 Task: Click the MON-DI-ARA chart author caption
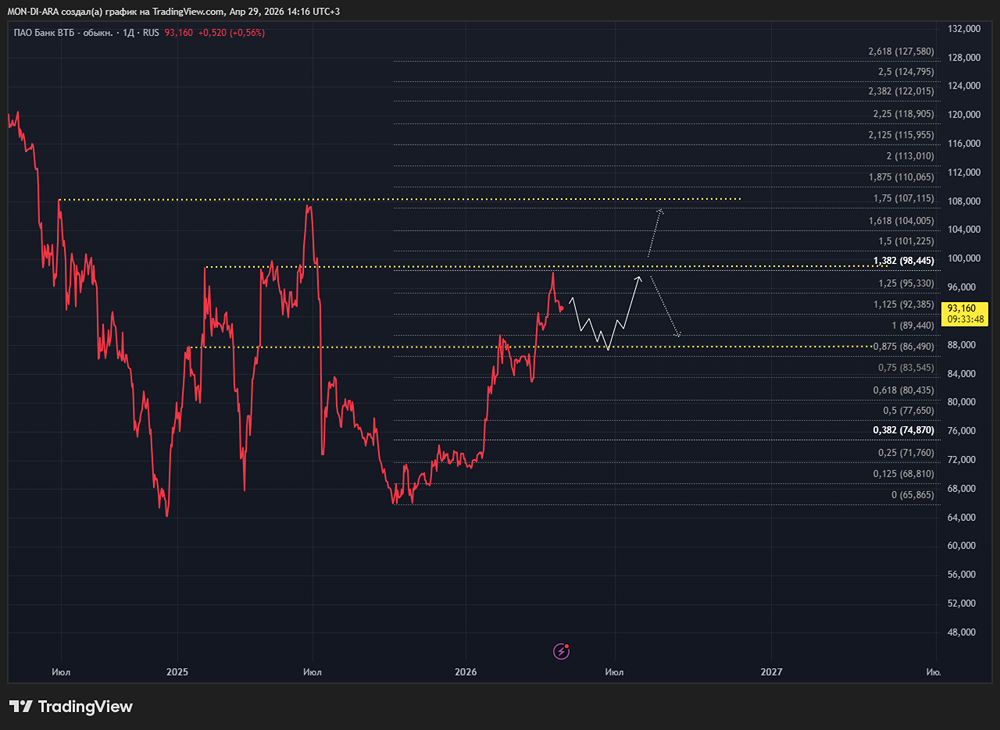point(173,11)
